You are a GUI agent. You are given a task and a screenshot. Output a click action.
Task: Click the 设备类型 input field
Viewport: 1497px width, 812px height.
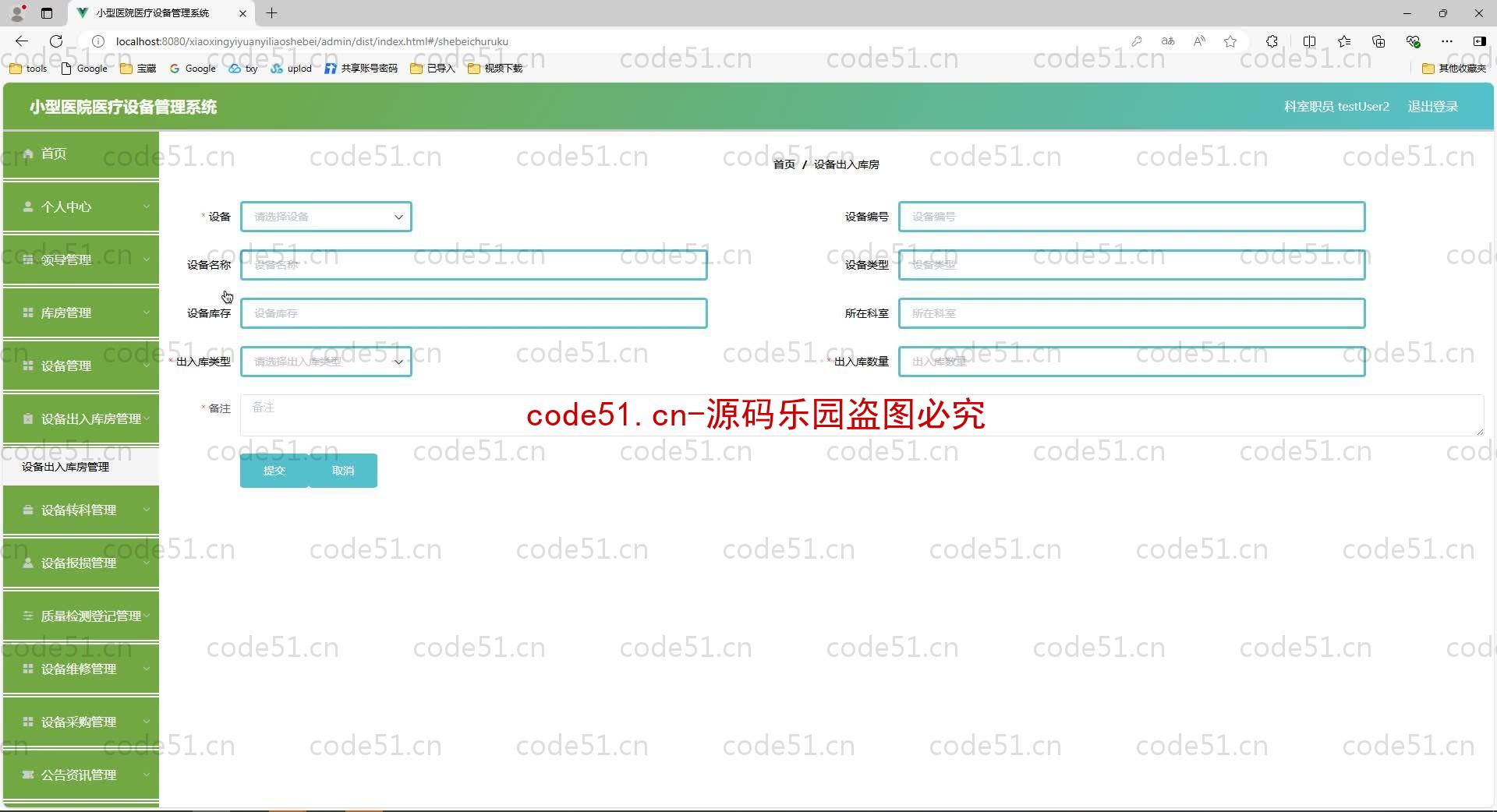[x=1131, y=265]
